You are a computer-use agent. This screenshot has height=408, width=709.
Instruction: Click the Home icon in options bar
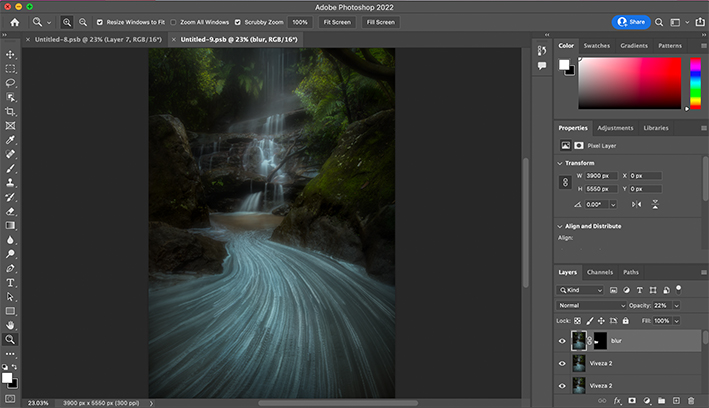point(14,21)
